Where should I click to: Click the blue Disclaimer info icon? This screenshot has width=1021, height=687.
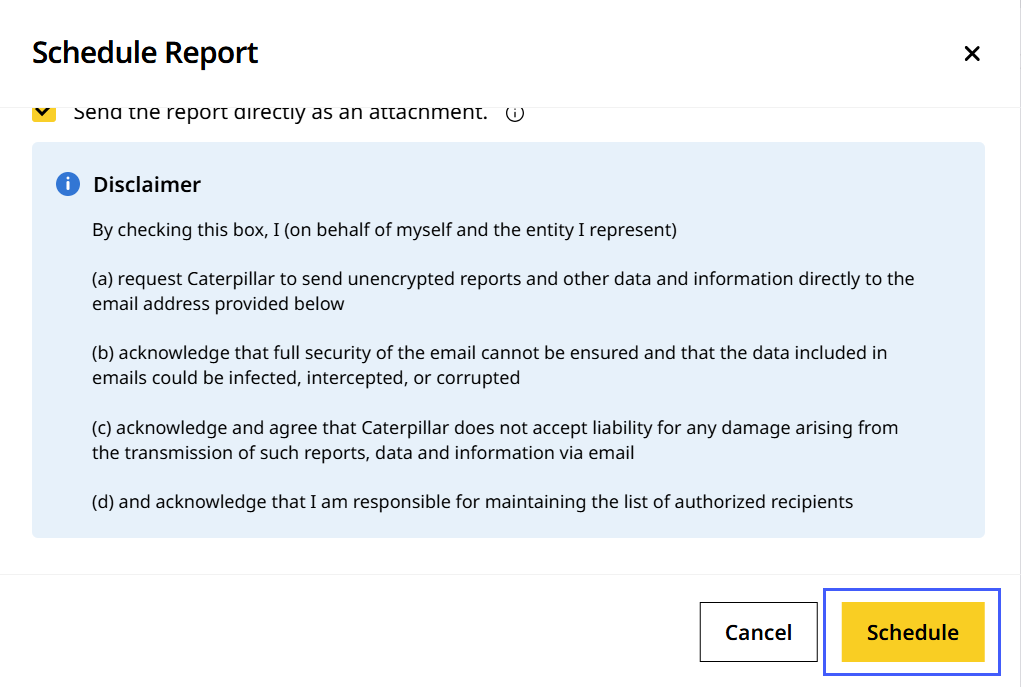click(x=68, y=184)
